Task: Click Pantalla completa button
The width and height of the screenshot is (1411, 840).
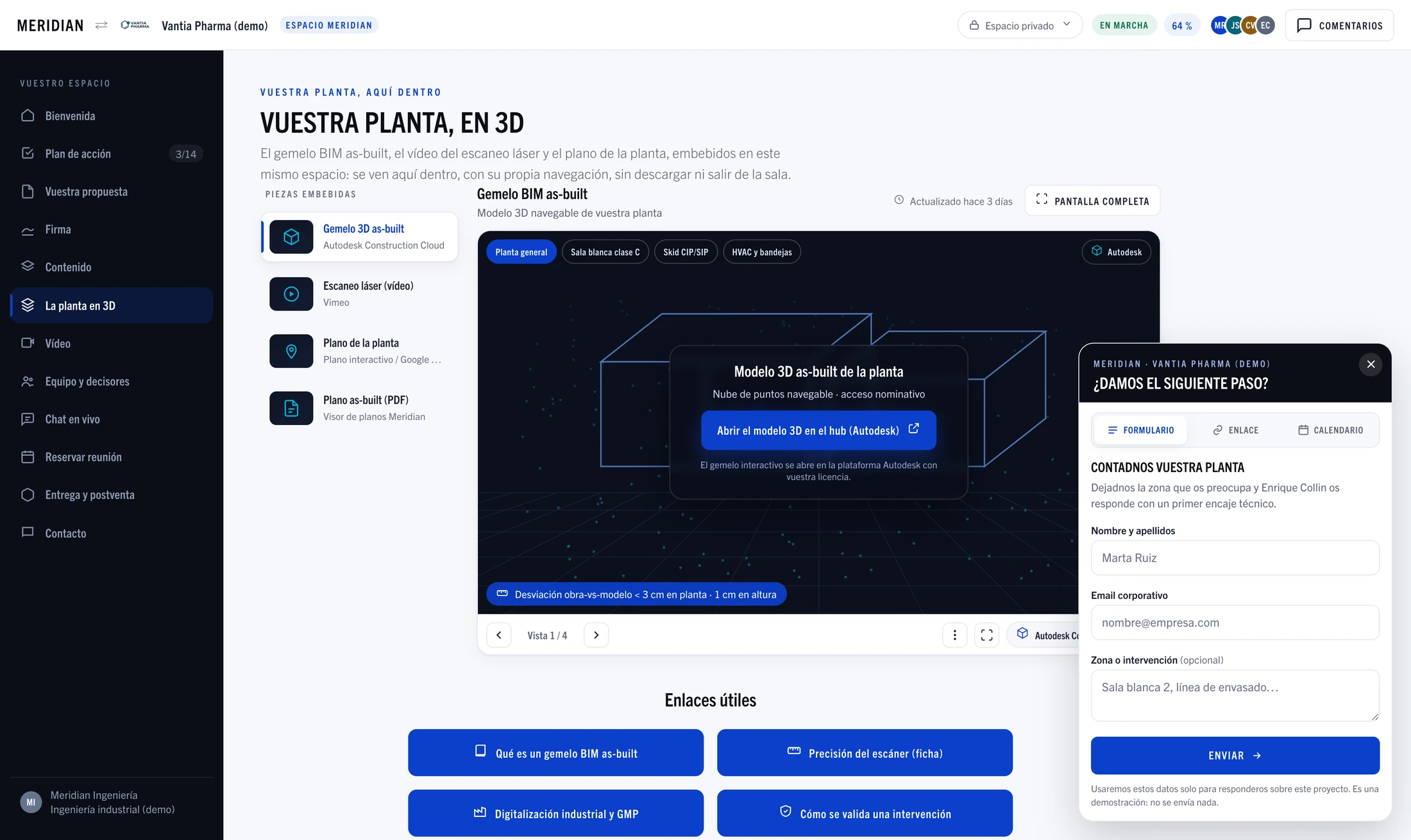Action: tap(1092, 201)
